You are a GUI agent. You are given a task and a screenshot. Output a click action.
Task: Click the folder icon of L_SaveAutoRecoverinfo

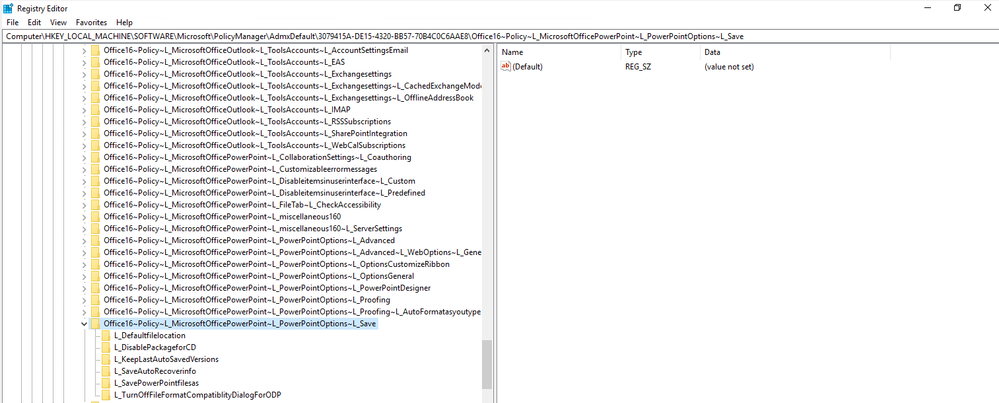click(x=105, y=371)
